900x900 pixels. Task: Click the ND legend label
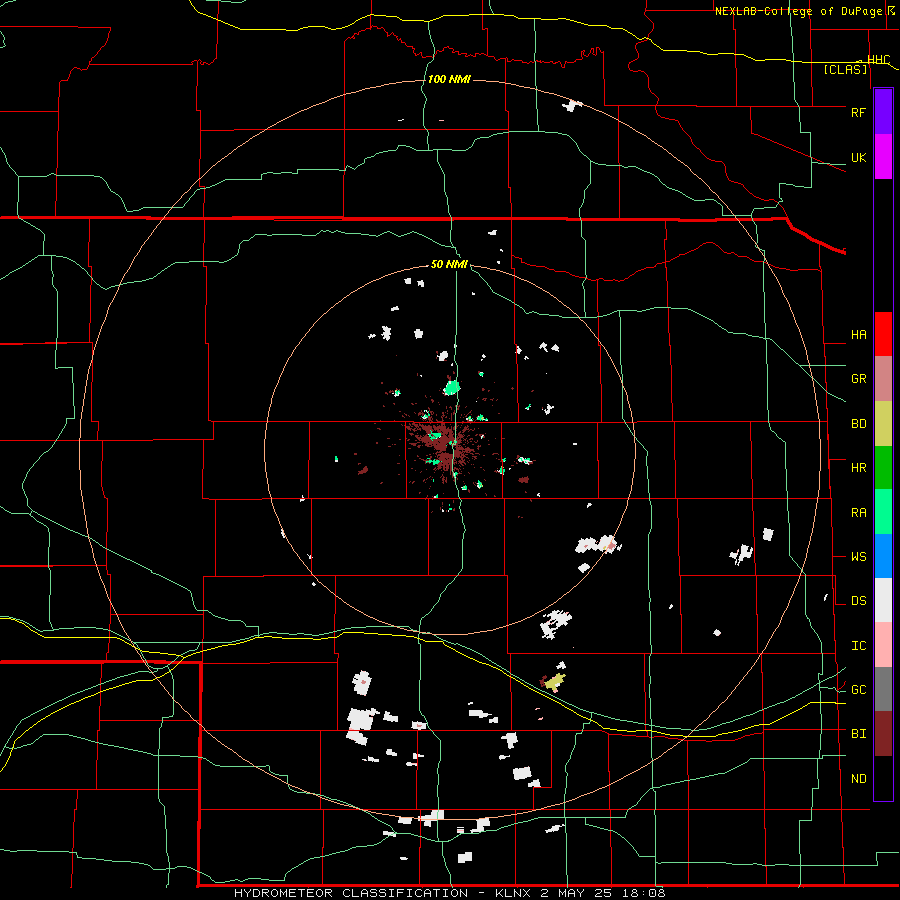point(858,779)
